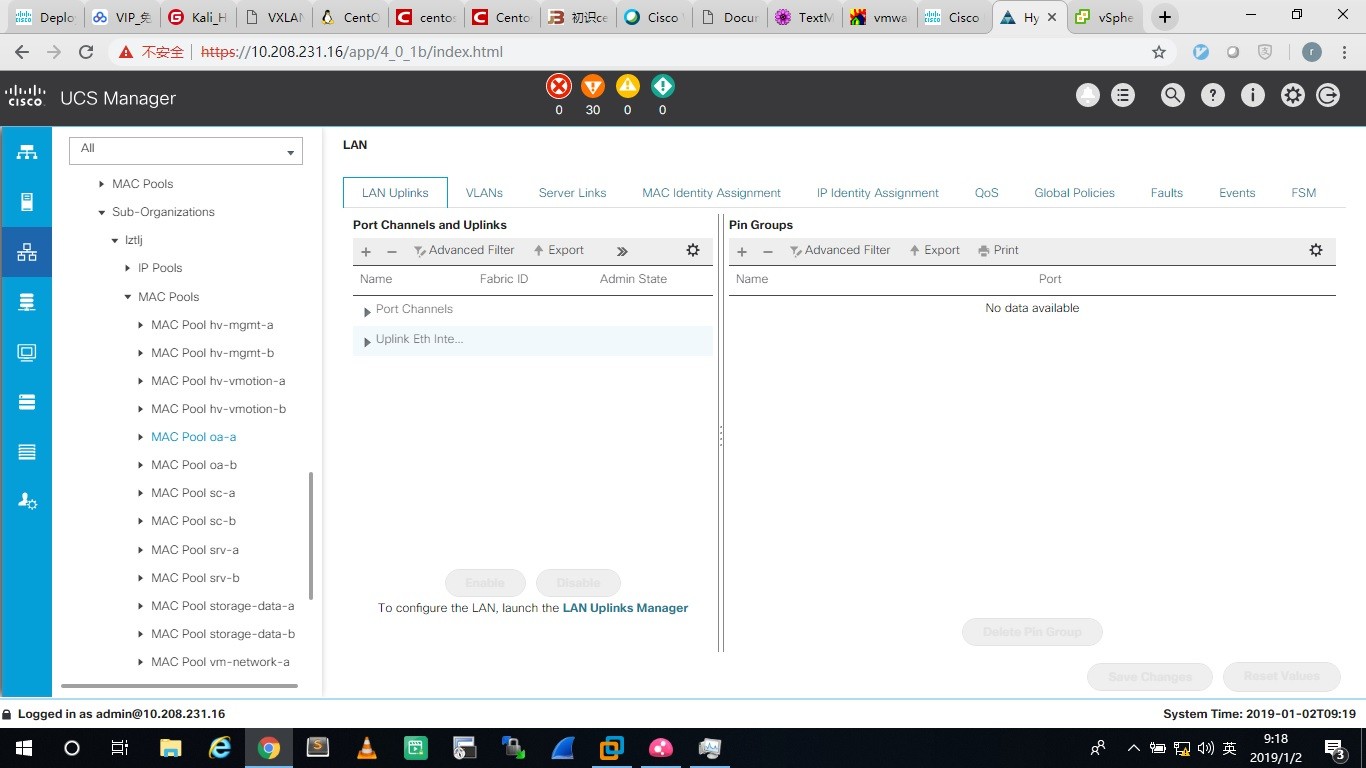
Task: Click Export in Pin Groups toolbar
Action: tap(935, 251)
